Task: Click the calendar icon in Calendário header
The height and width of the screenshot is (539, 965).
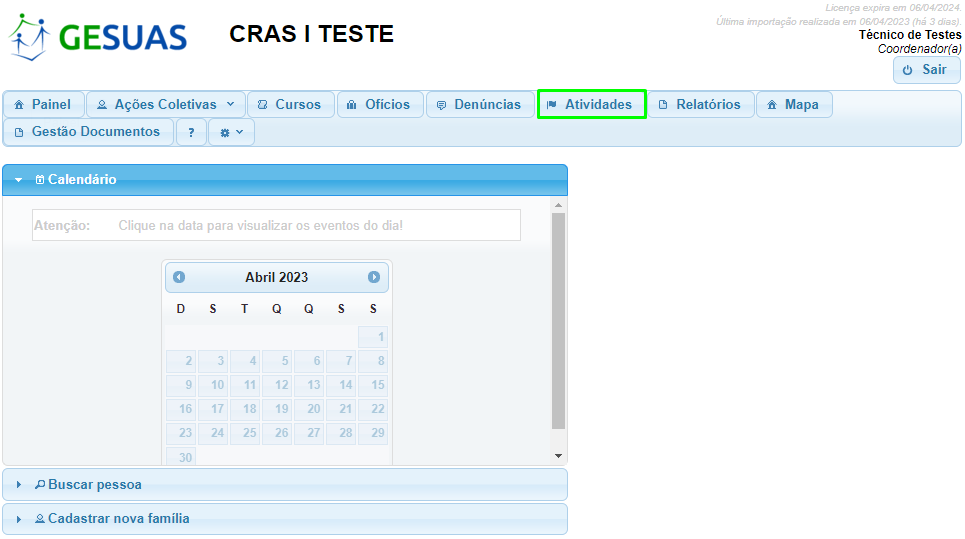Action: (x=40, y=180)
